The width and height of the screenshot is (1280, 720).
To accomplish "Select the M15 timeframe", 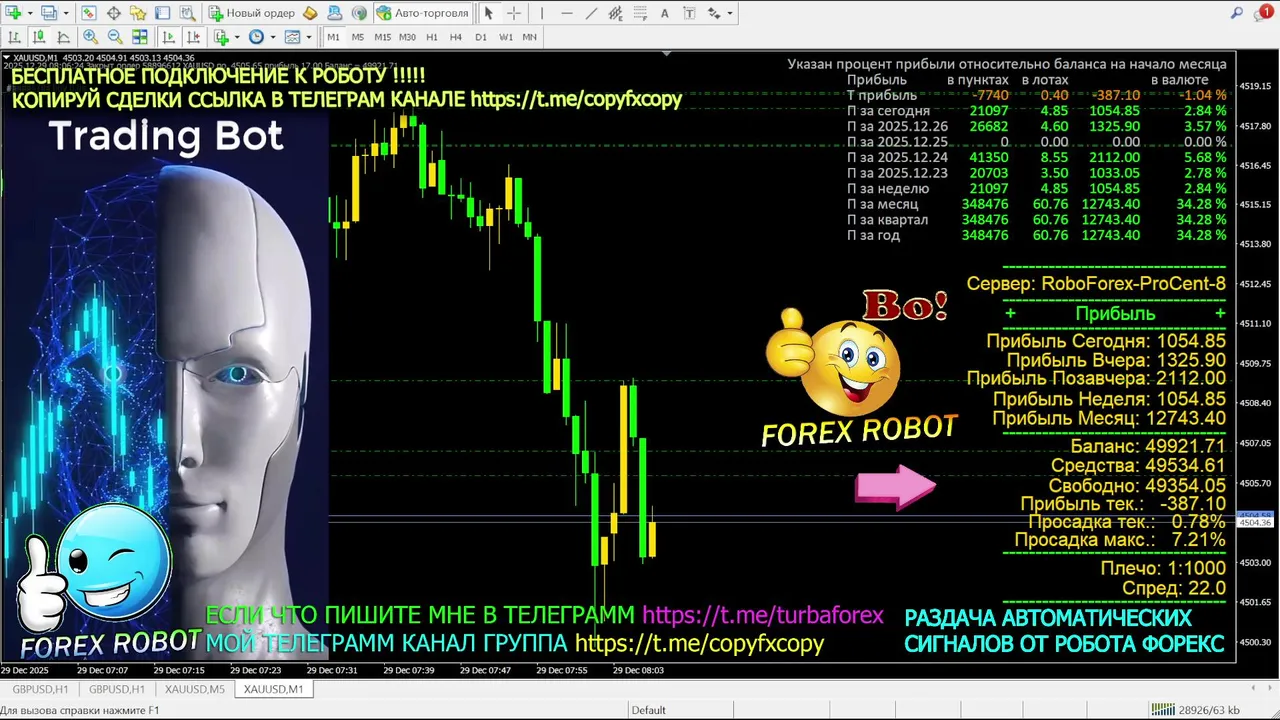I will (x=383, y=37).
